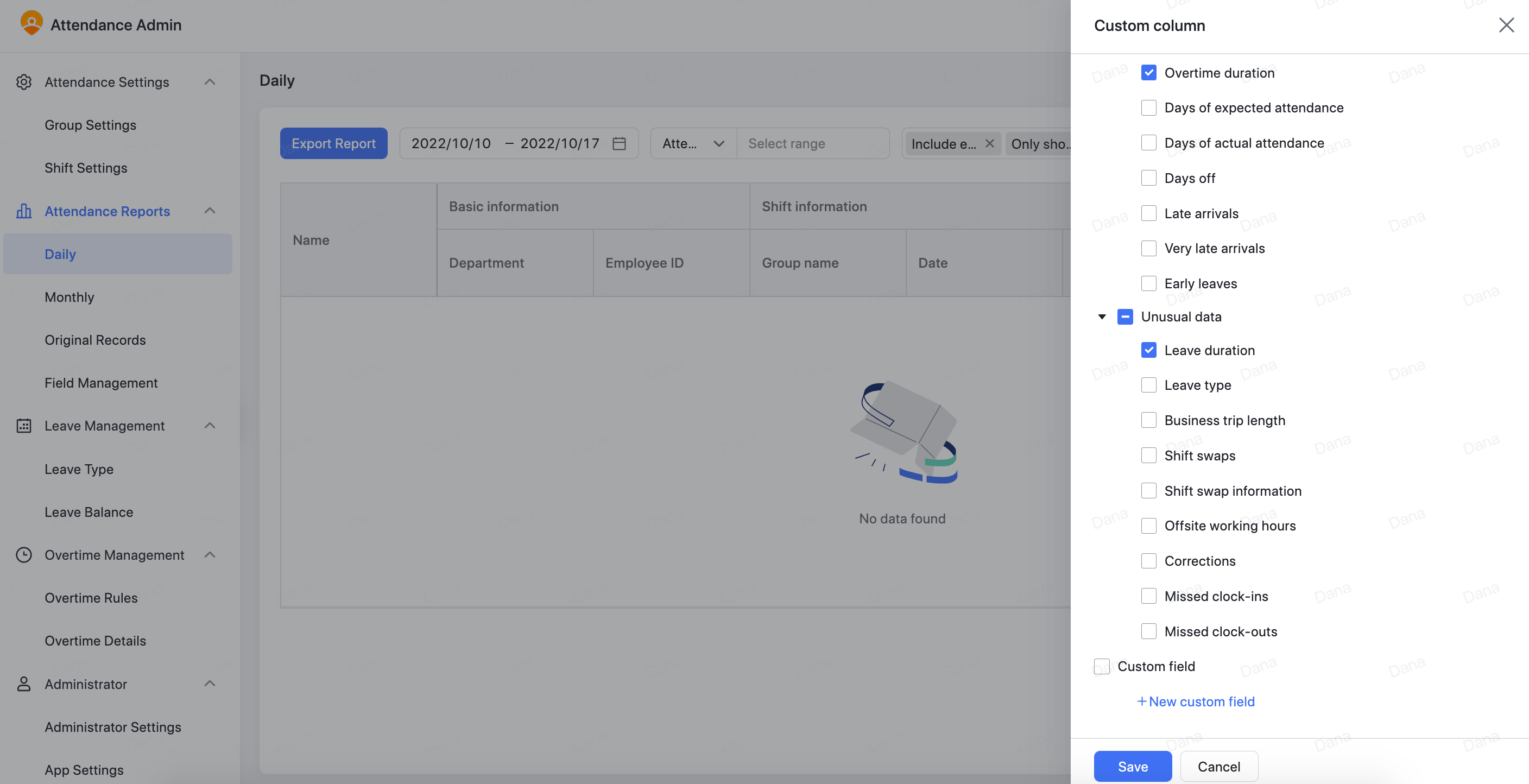
Task: Switch to the Monthly report view
Action: pyautogui.click(x=69, y=297)
